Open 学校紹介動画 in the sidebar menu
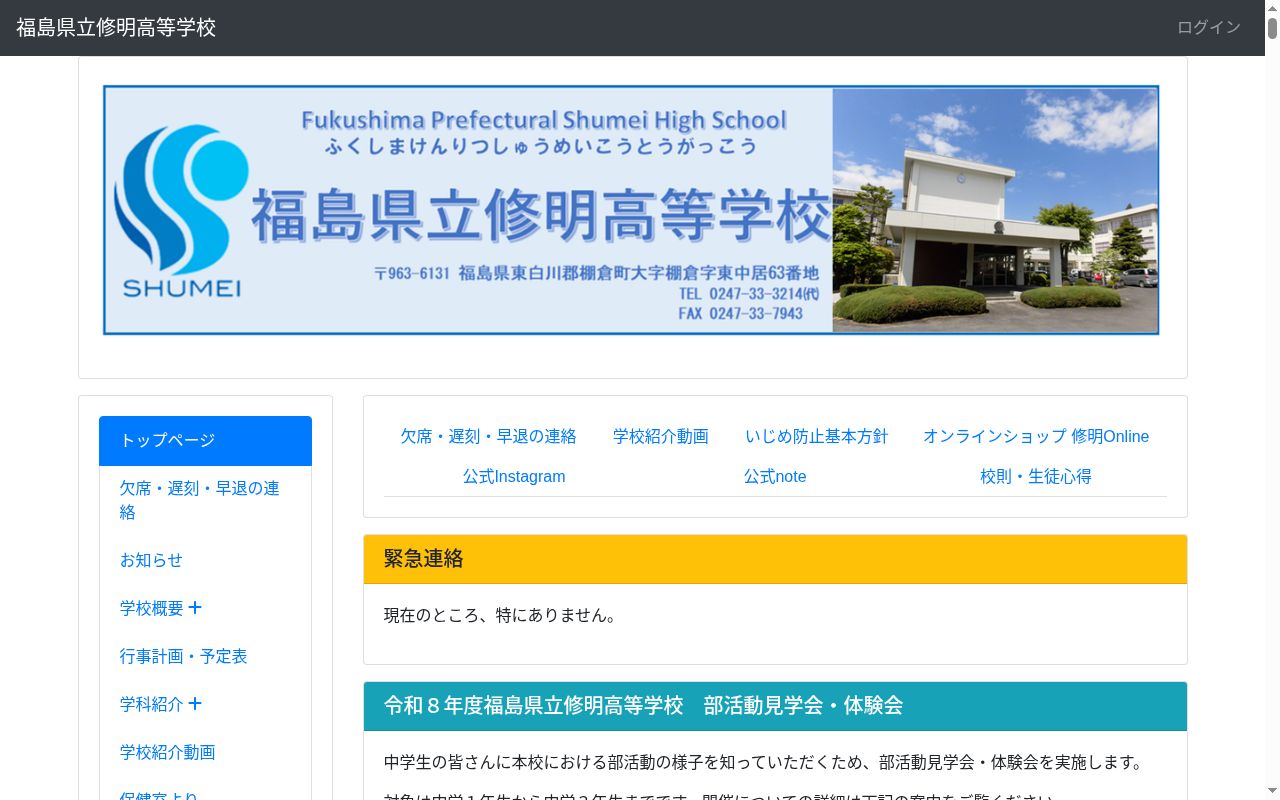This screenshot has width=1280, height=800. (x=205, y=752)
